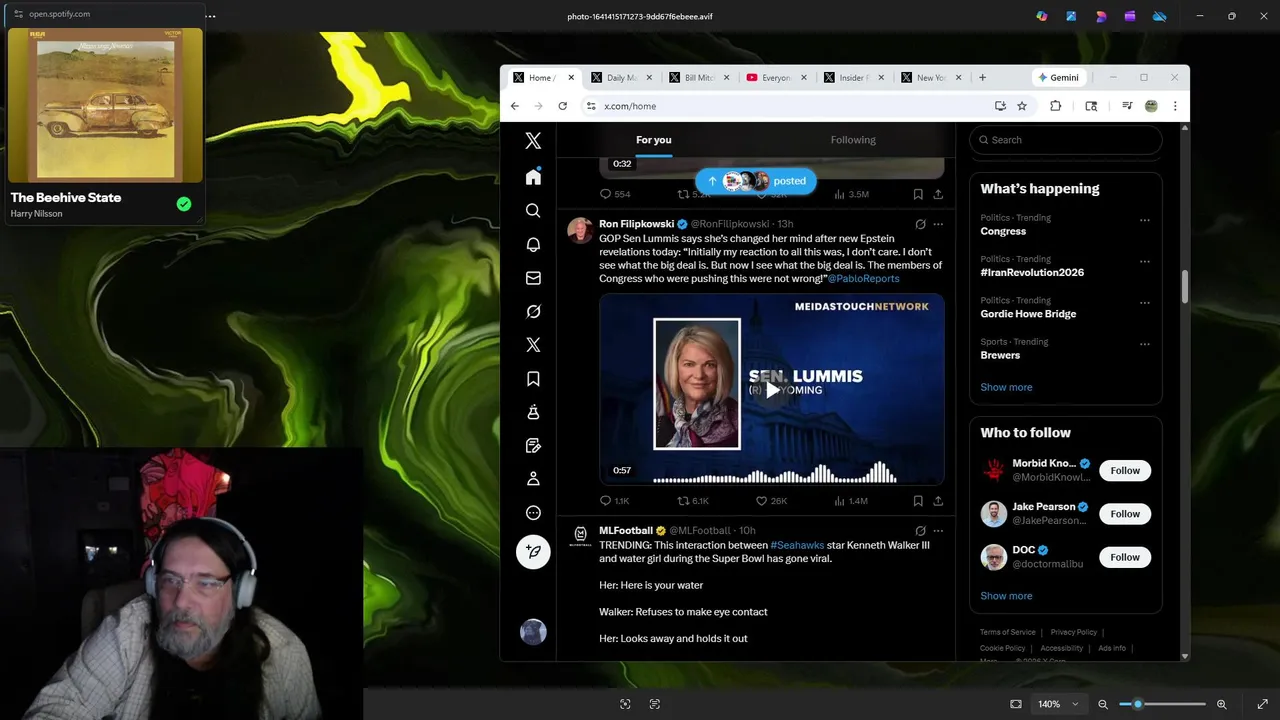Open options for Brewers trend
The width and height of the screenshot is (1280, 720).
1145,344
